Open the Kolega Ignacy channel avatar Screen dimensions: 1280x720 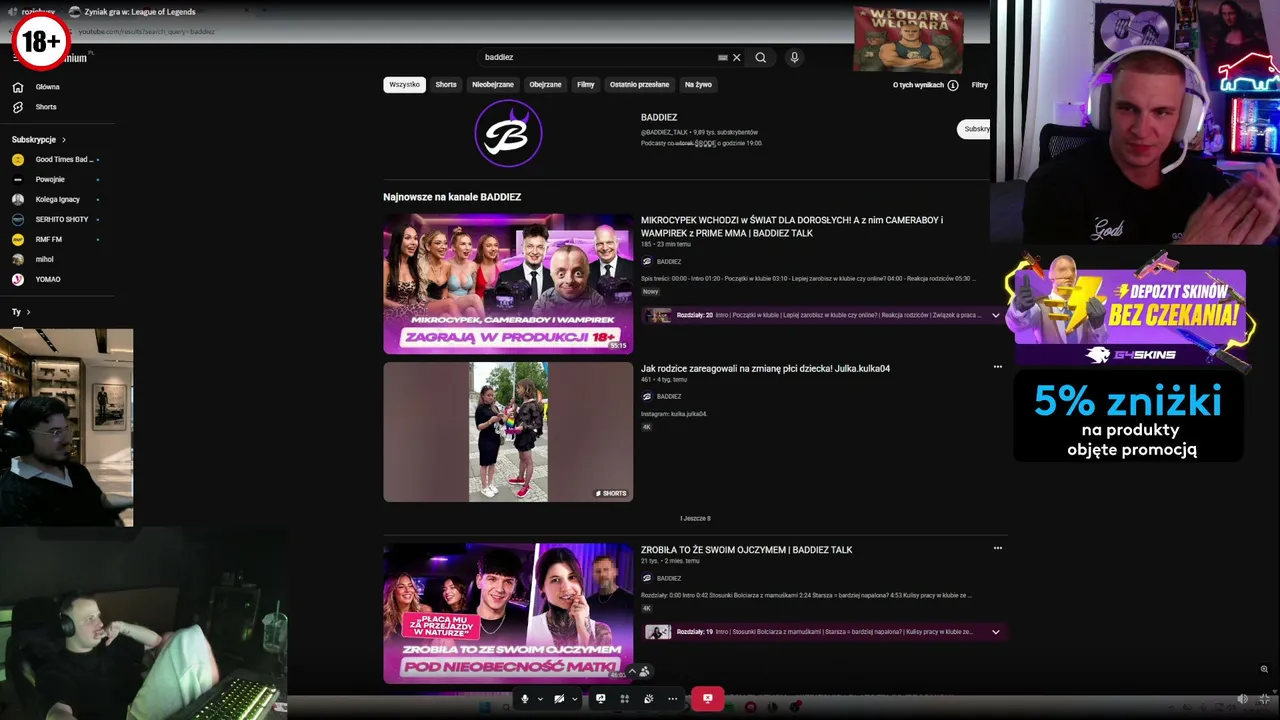(x=17, y=199)
